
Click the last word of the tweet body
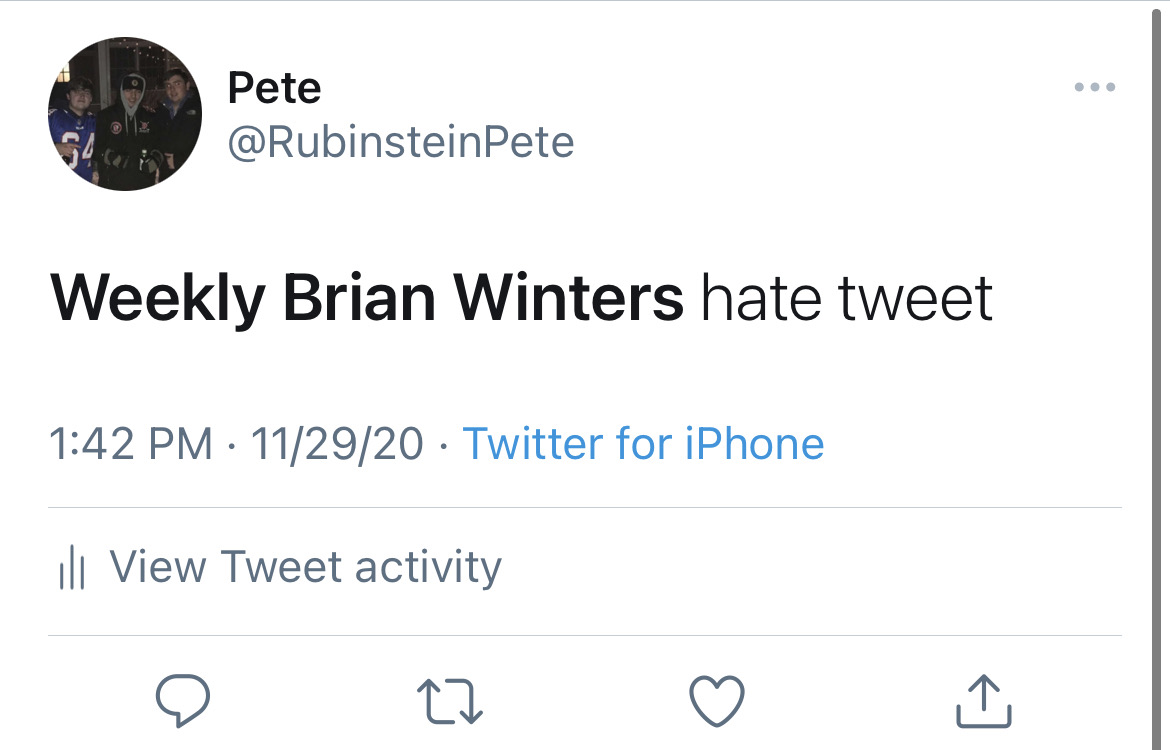(x=915, y=298)
